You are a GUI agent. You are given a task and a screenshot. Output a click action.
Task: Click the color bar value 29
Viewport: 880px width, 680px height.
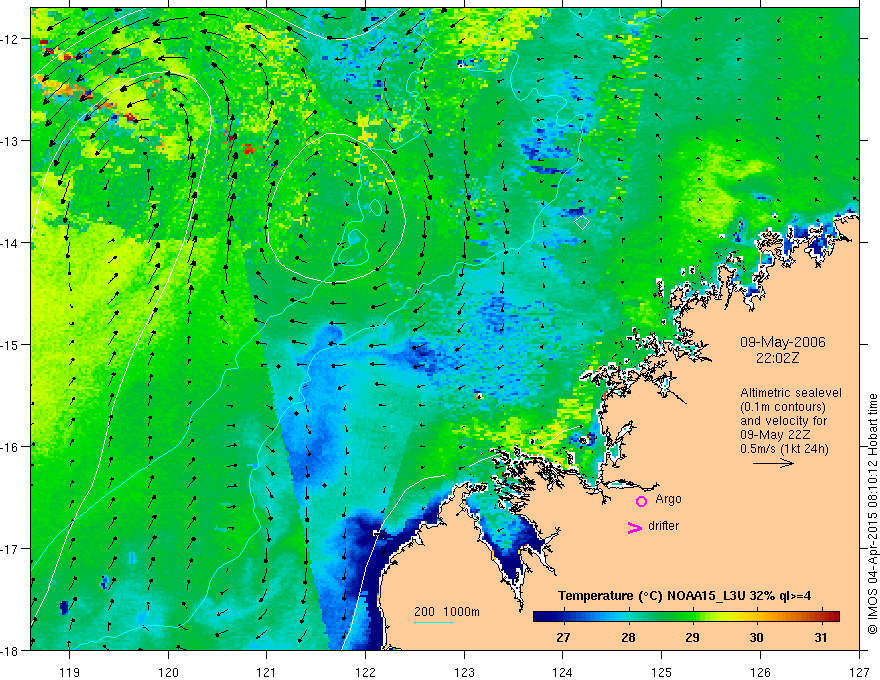pos(692,637)
